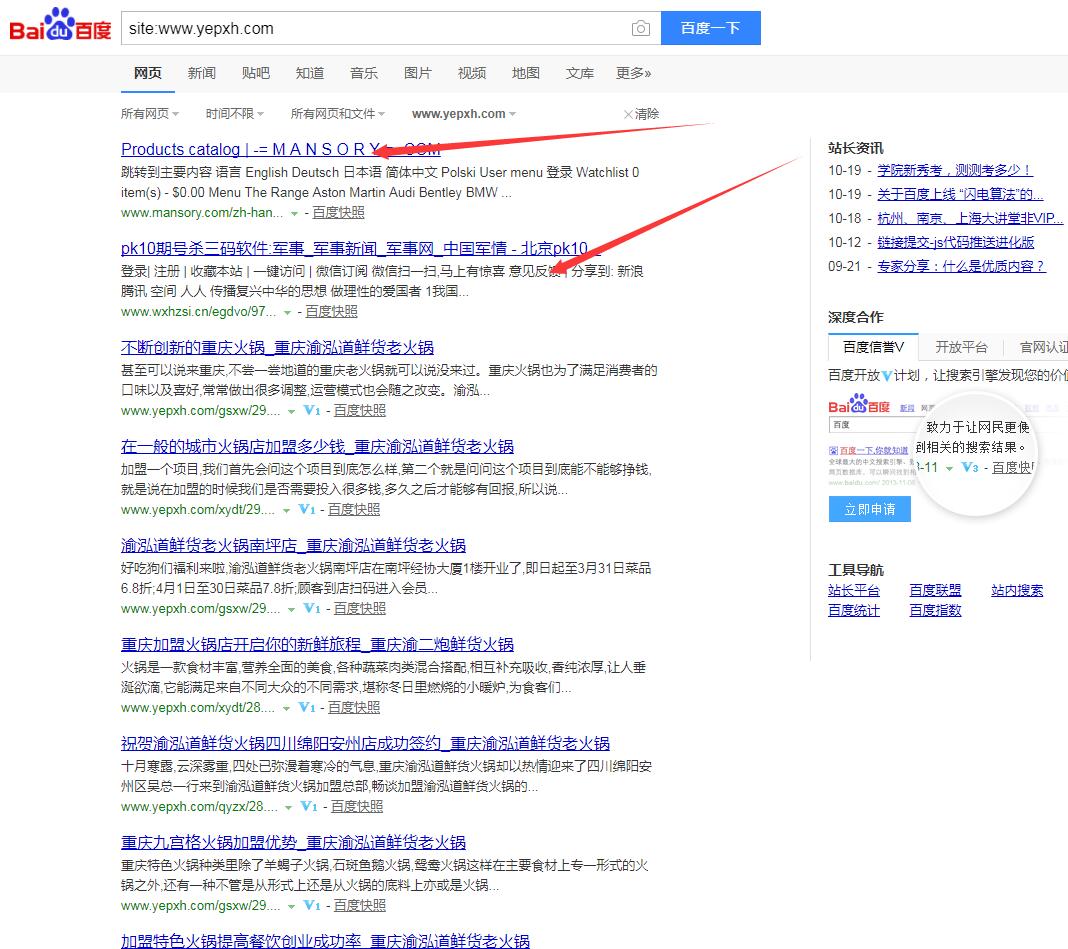Switch to the 音乐 tab
Image resolution: width=1068 pixels, height=949 pixels.
tap(364, 73)
